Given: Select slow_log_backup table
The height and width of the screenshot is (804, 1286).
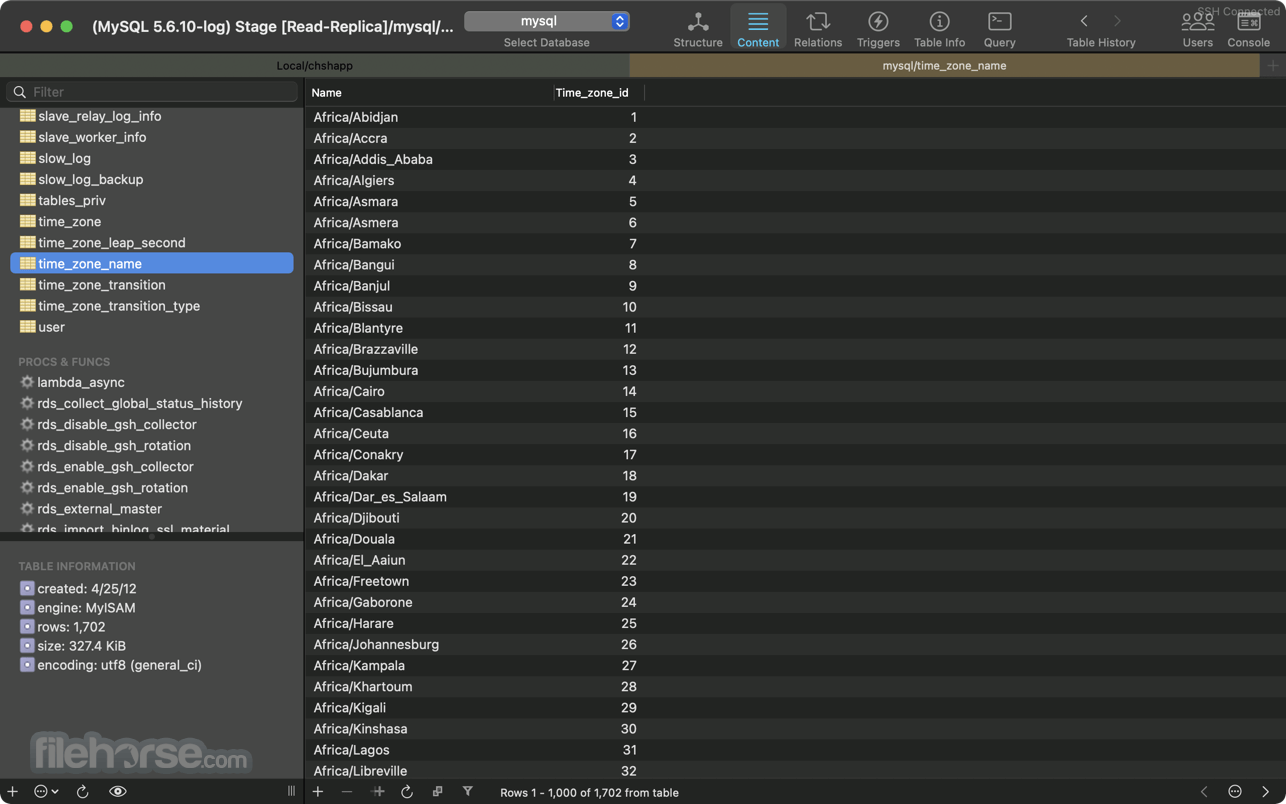Looking at the screenshot, I should point(152,179).
